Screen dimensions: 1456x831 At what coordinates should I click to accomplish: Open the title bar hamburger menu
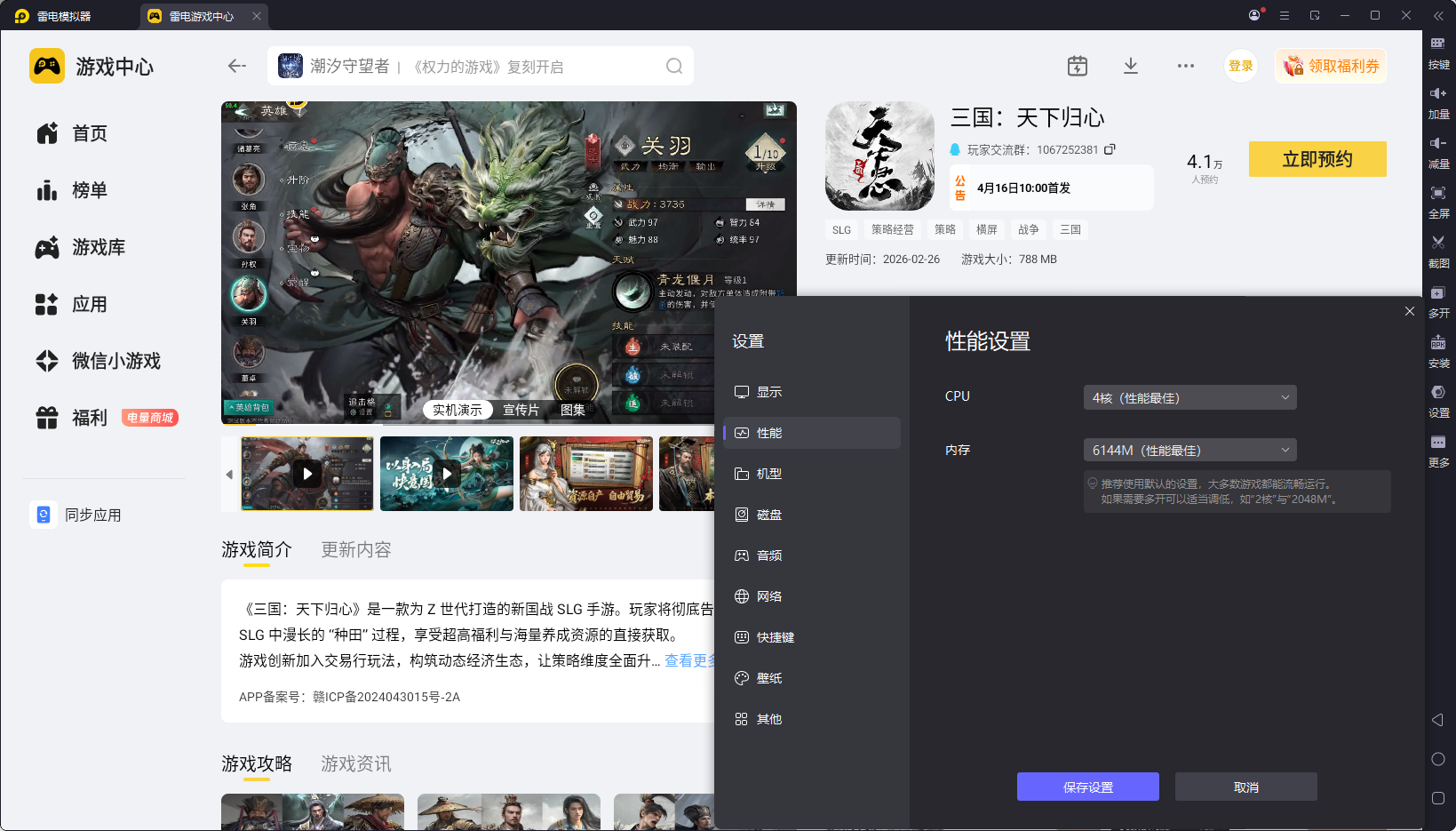point(1285,15)
